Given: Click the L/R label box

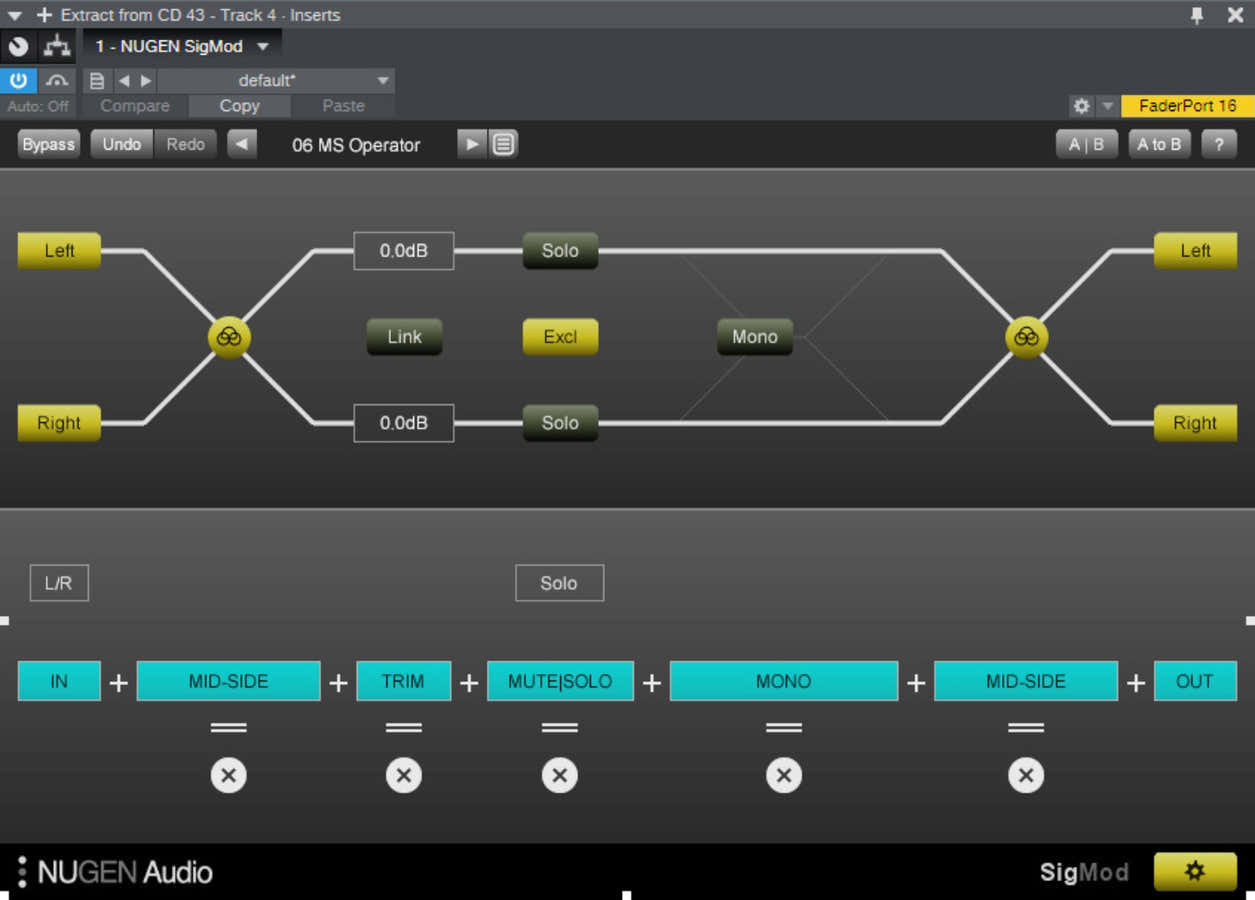Looking at the screenshot, I should coord(59,583).
